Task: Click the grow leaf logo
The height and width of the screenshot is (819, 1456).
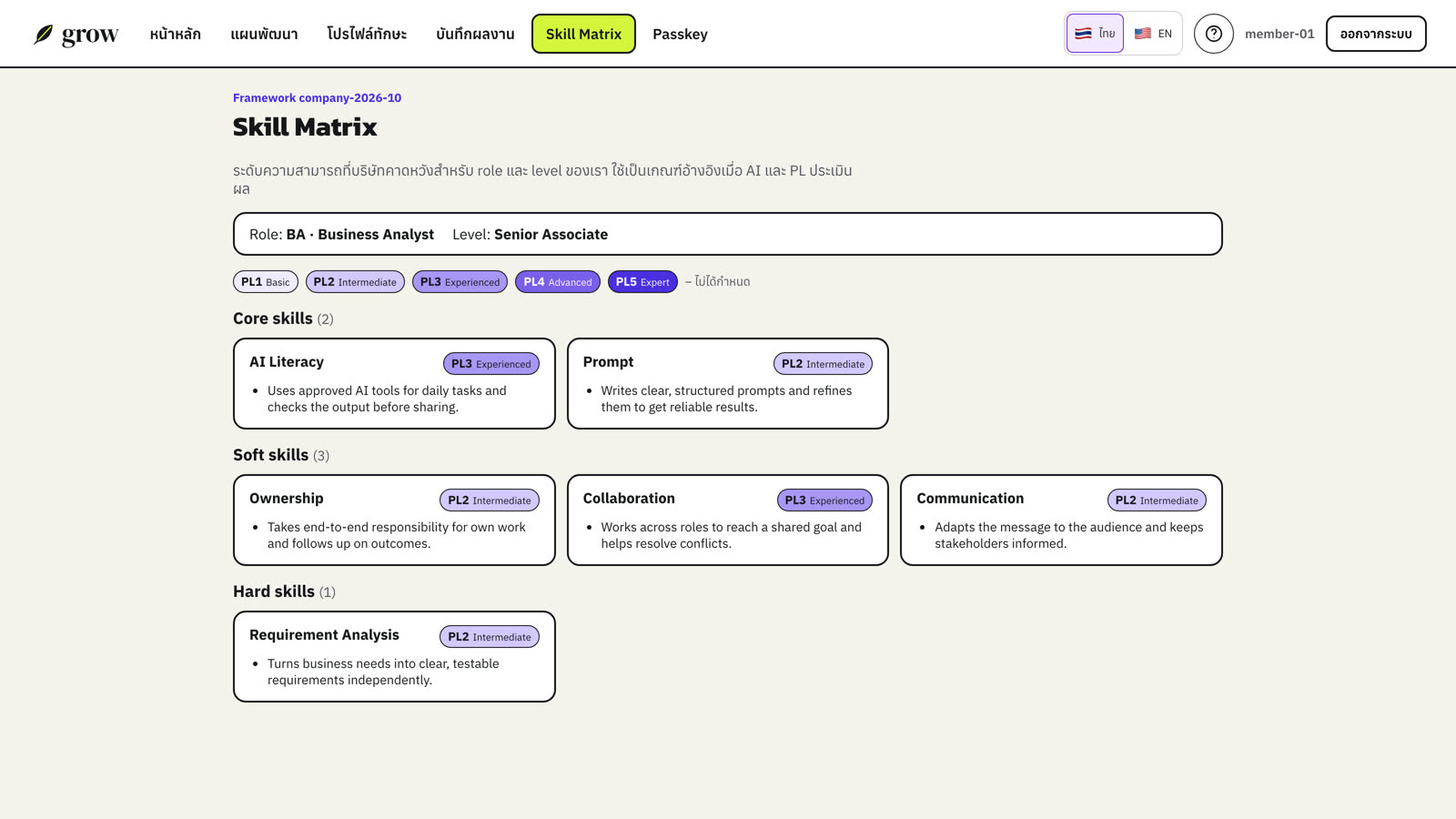Action: [76, 35]
